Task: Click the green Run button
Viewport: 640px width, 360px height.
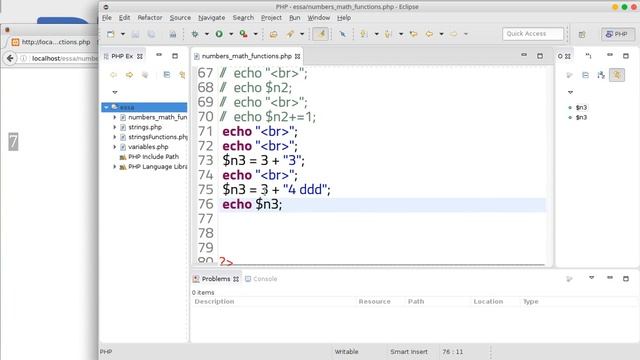Action: [x=219, y=34]
